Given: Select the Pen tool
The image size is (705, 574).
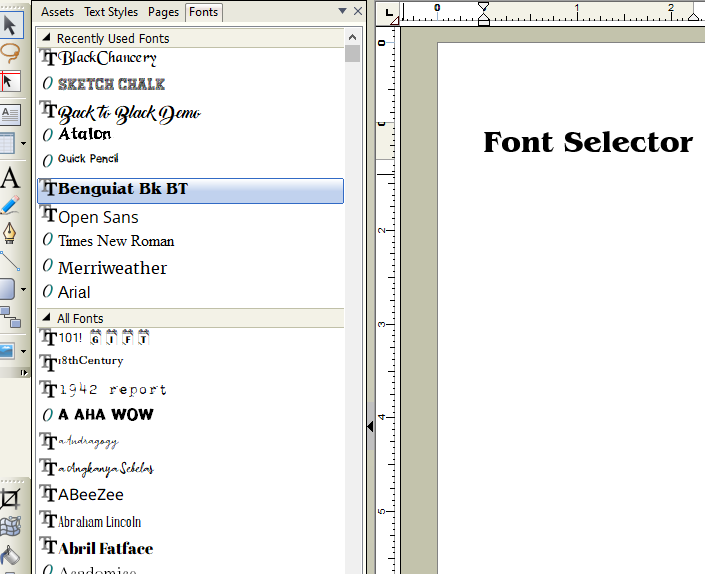Looking at the screenshot, I should 10,233.
